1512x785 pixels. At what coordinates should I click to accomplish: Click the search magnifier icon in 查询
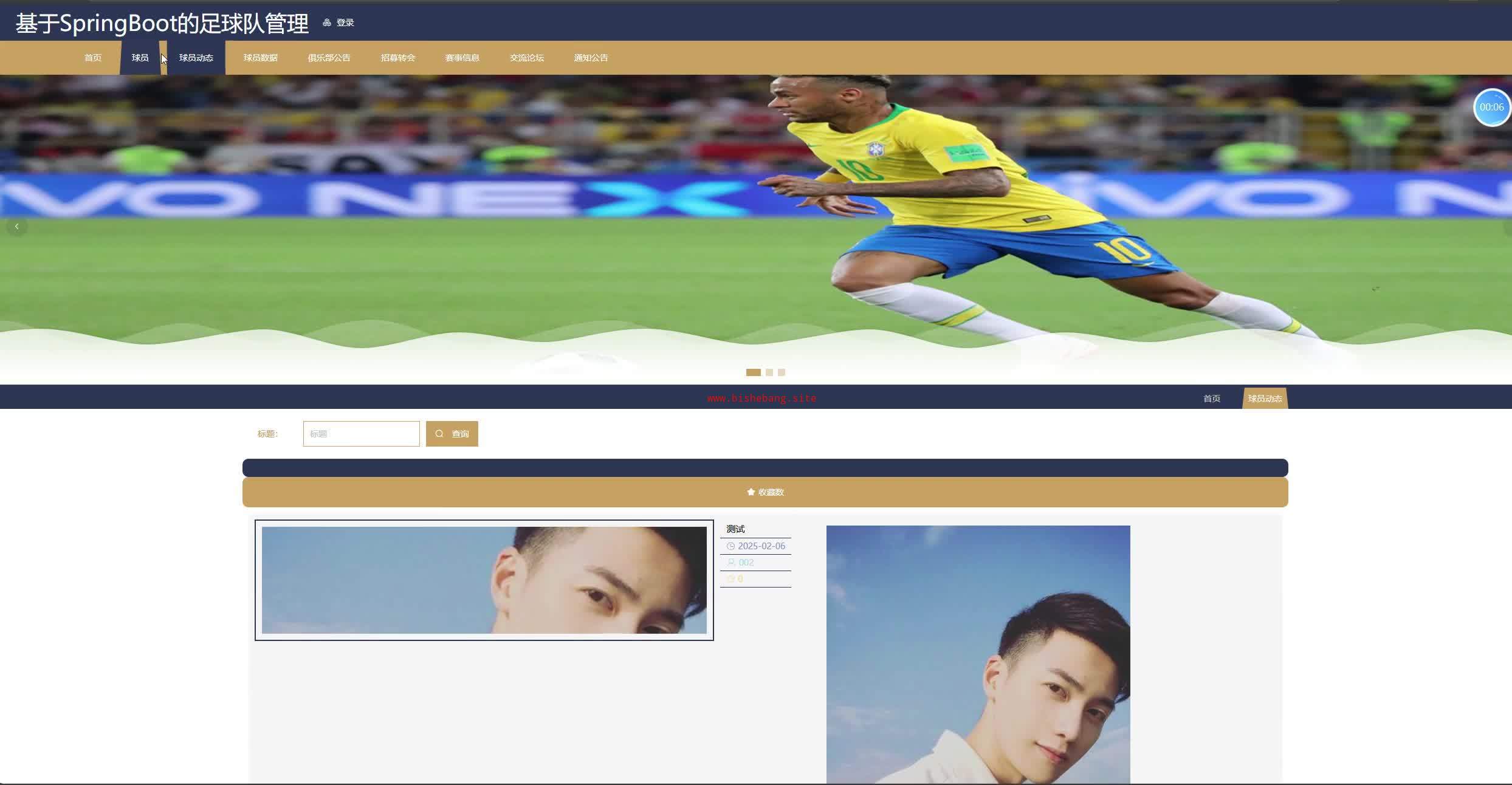tap(439, 434)
